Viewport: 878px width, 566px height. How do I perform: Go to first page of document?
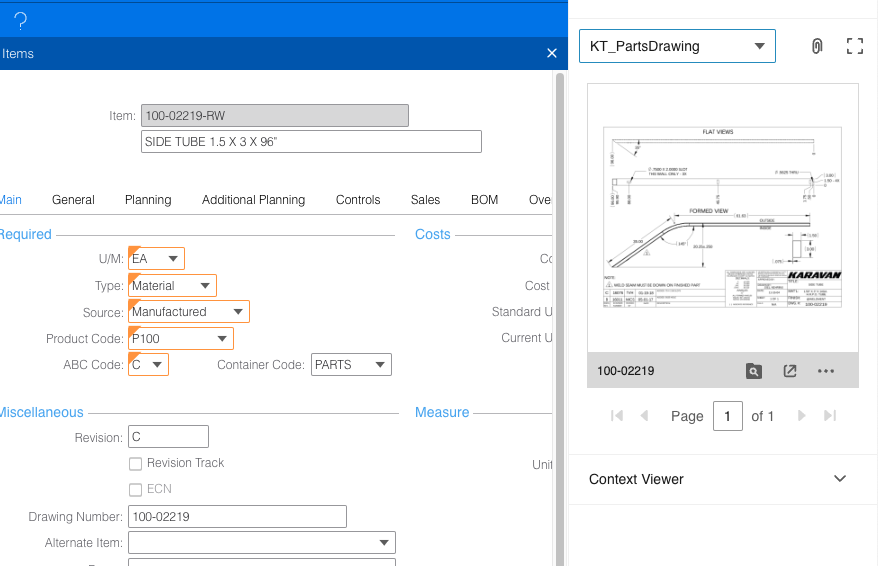pos(617,415)
